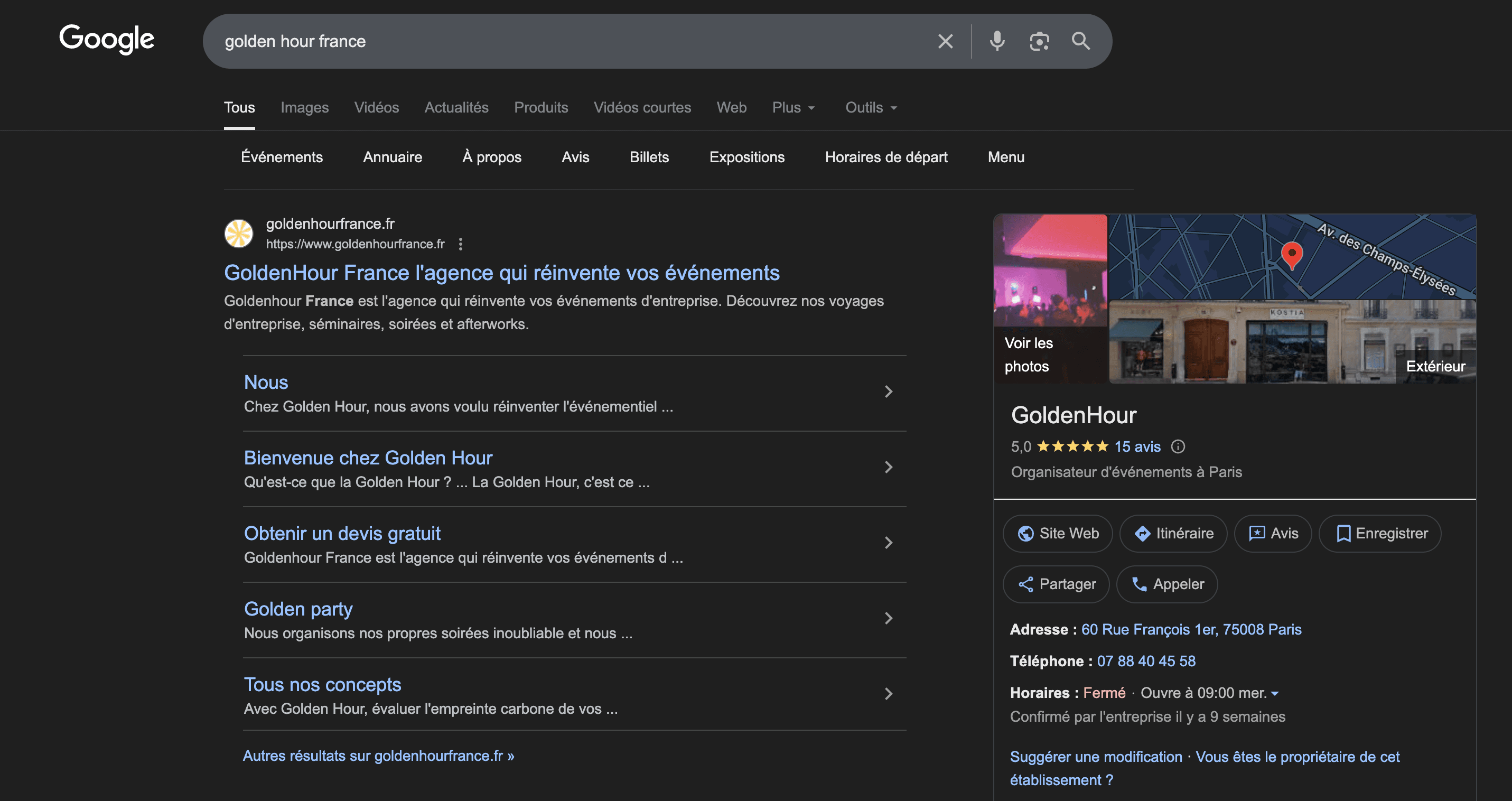Open the Bienvenue chez Golden Hour sitelink

click(368, 458)
